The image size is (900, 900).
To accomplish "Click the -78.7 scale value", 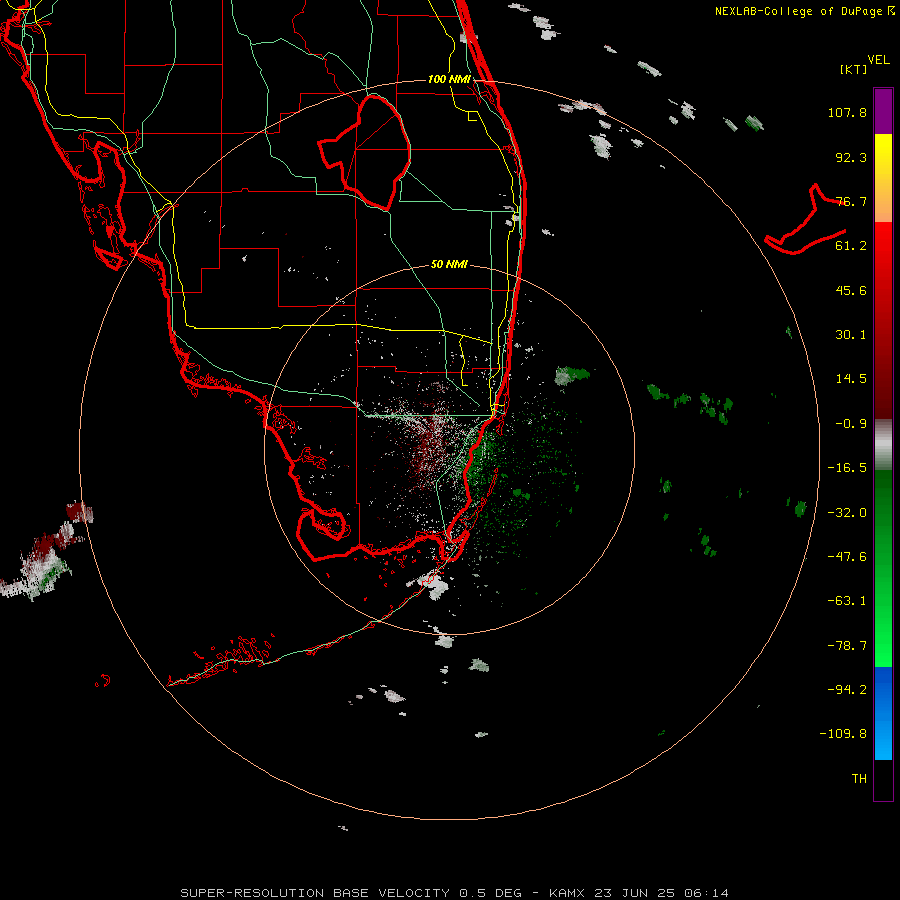I will (847, 646).
